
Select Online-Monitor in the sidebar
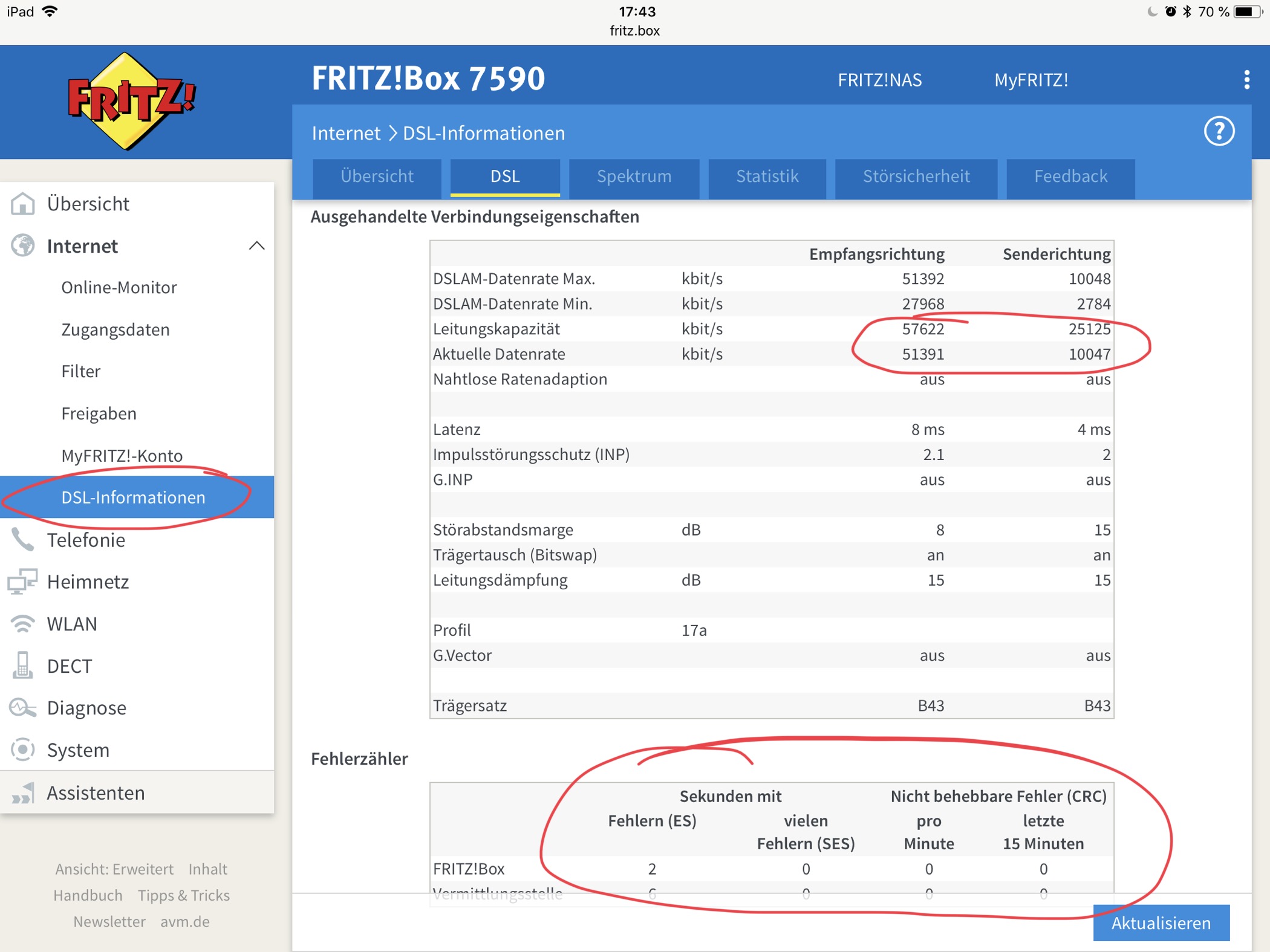(119, 287)
